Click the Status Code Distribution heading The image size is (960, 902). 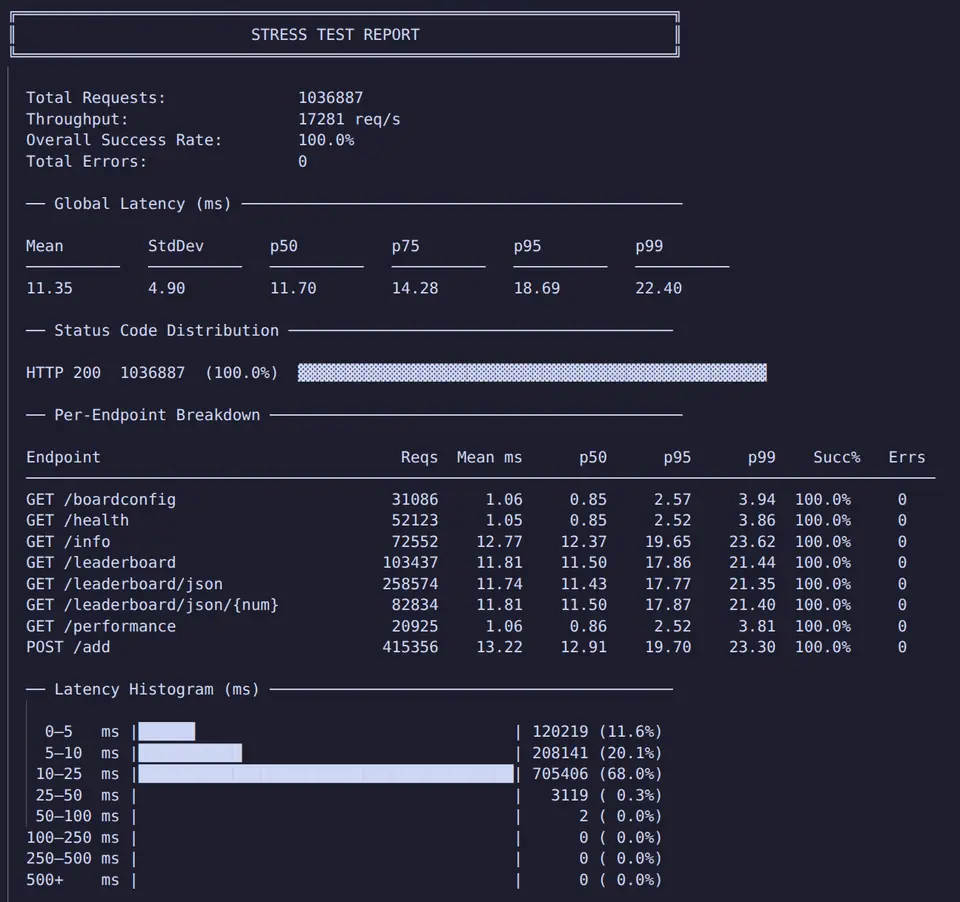tap(167, 330)
